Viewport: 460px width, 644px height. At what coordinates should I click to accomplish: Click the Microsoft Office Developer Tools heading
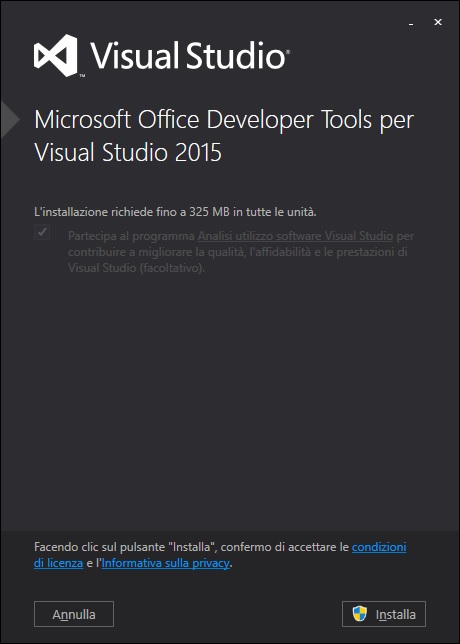pos(224,120)
